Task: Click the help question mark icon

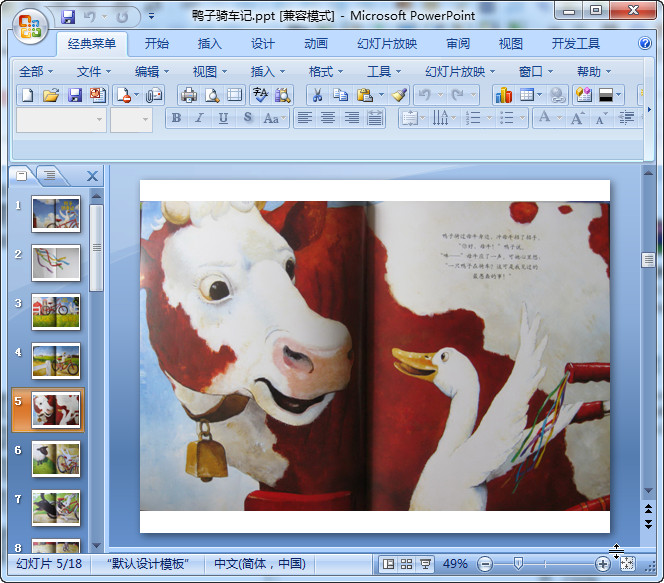Action: tap(645, 43)
